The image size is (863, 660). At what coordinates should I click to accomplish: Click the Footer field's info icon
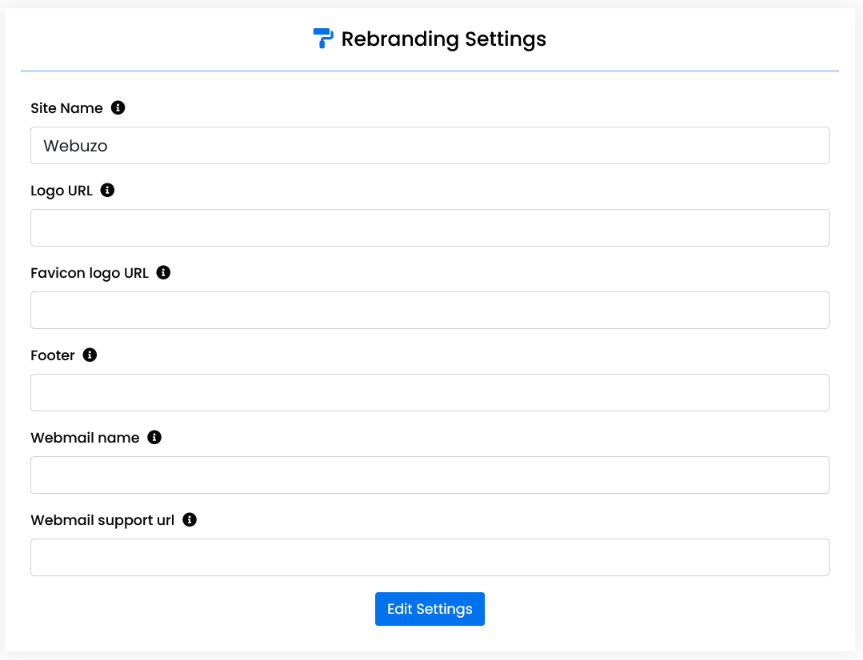(x=90, y=355)
